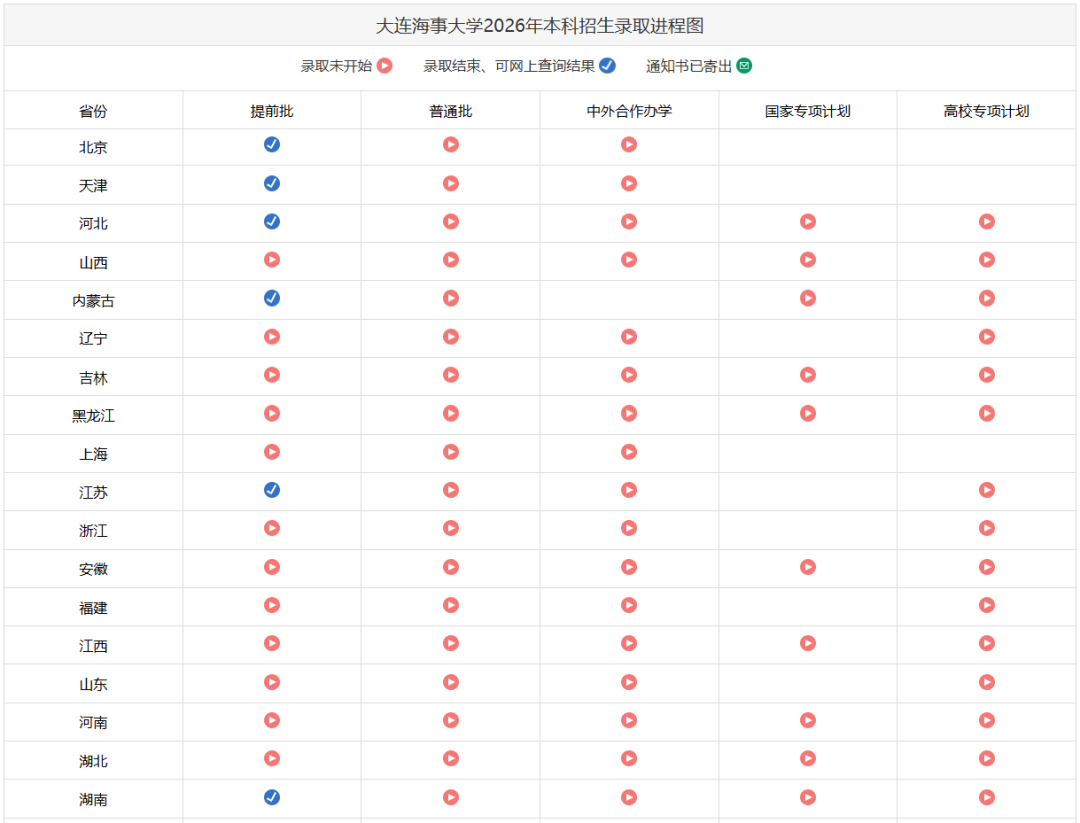This screenshot has height=823, width=1080.
Task: Click the 山东 province cell
Action: click(x=93, y=685)
